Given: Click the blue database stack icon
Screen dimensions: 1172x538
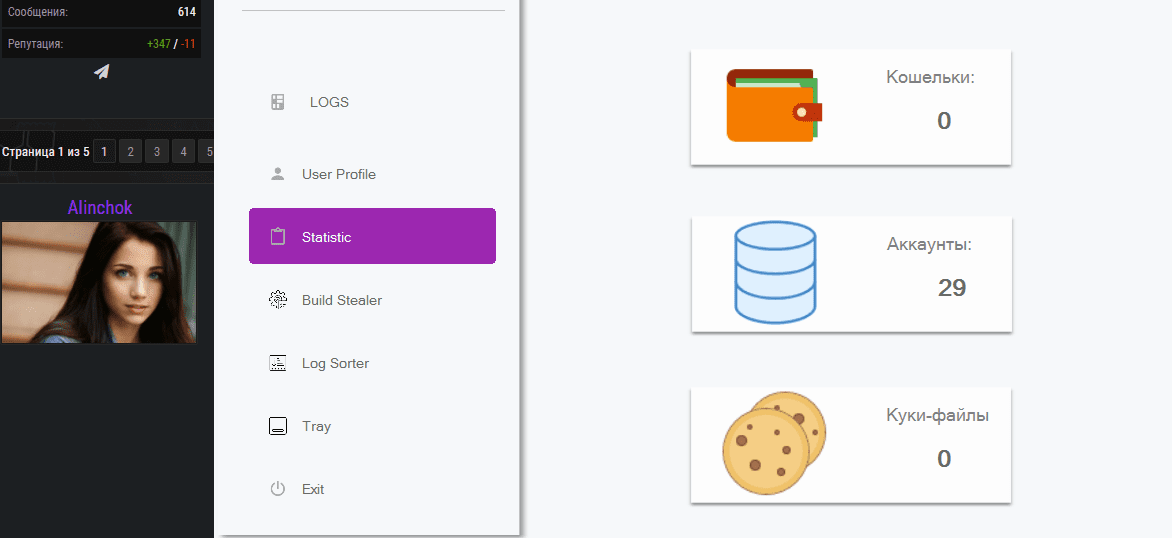Looking at the screenshot, I should (775, 273).
